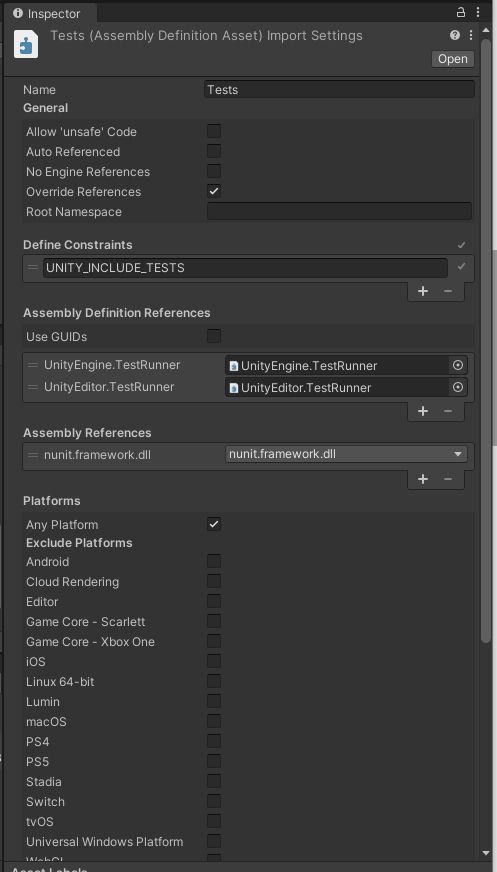
Task: Click the Inspector vertical scrollbar thumb
Action: coord(486,342)
